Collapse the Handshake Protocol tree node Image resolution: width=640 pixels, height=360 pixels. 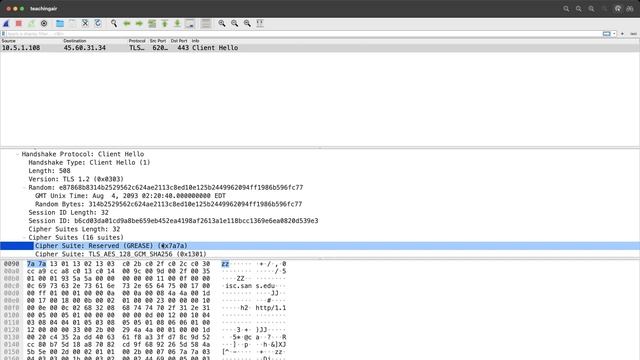click(18, 154)
